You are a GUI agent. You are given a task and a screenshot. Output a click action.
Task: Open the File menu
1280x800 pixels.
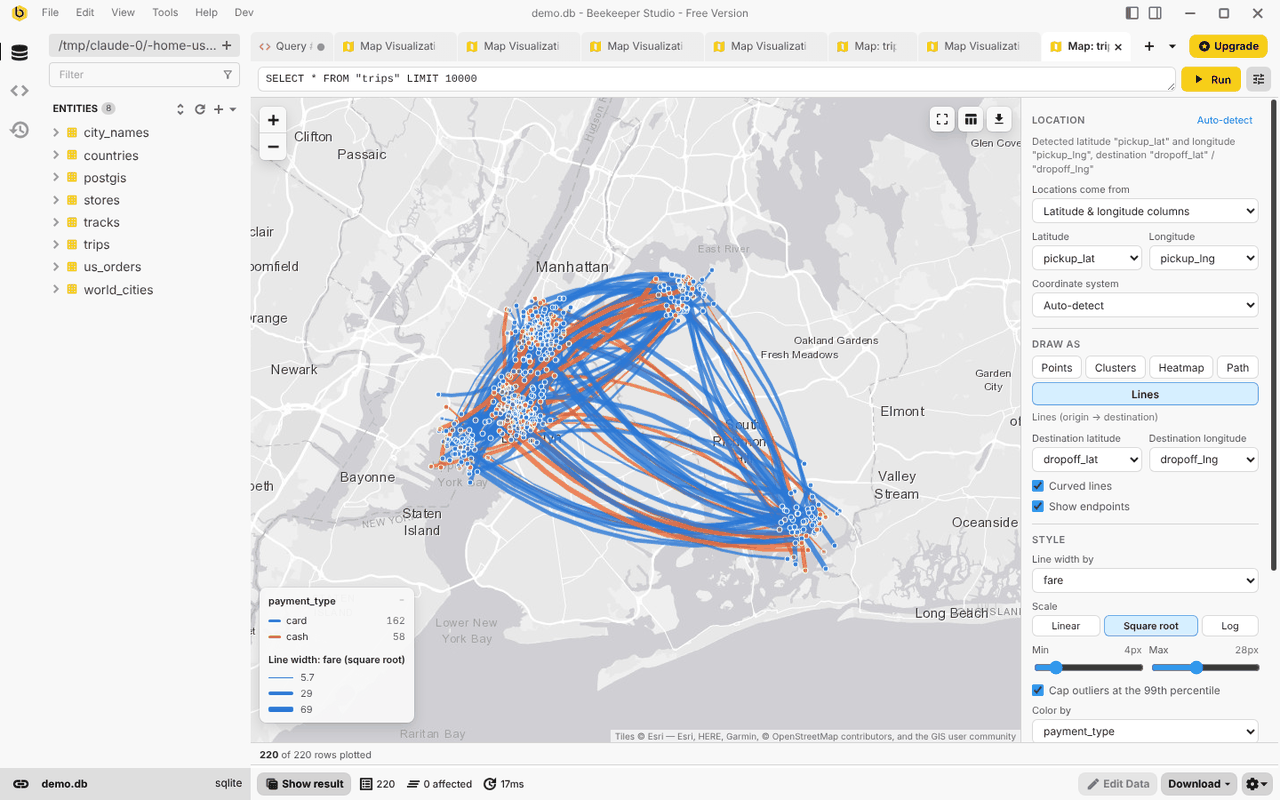50,13
